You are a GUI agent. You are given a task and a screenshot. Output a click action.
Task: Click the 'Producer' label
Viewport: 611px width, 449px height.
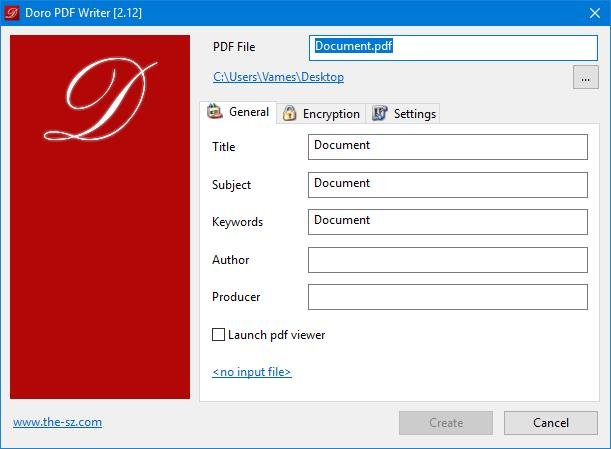pos(236,297)
